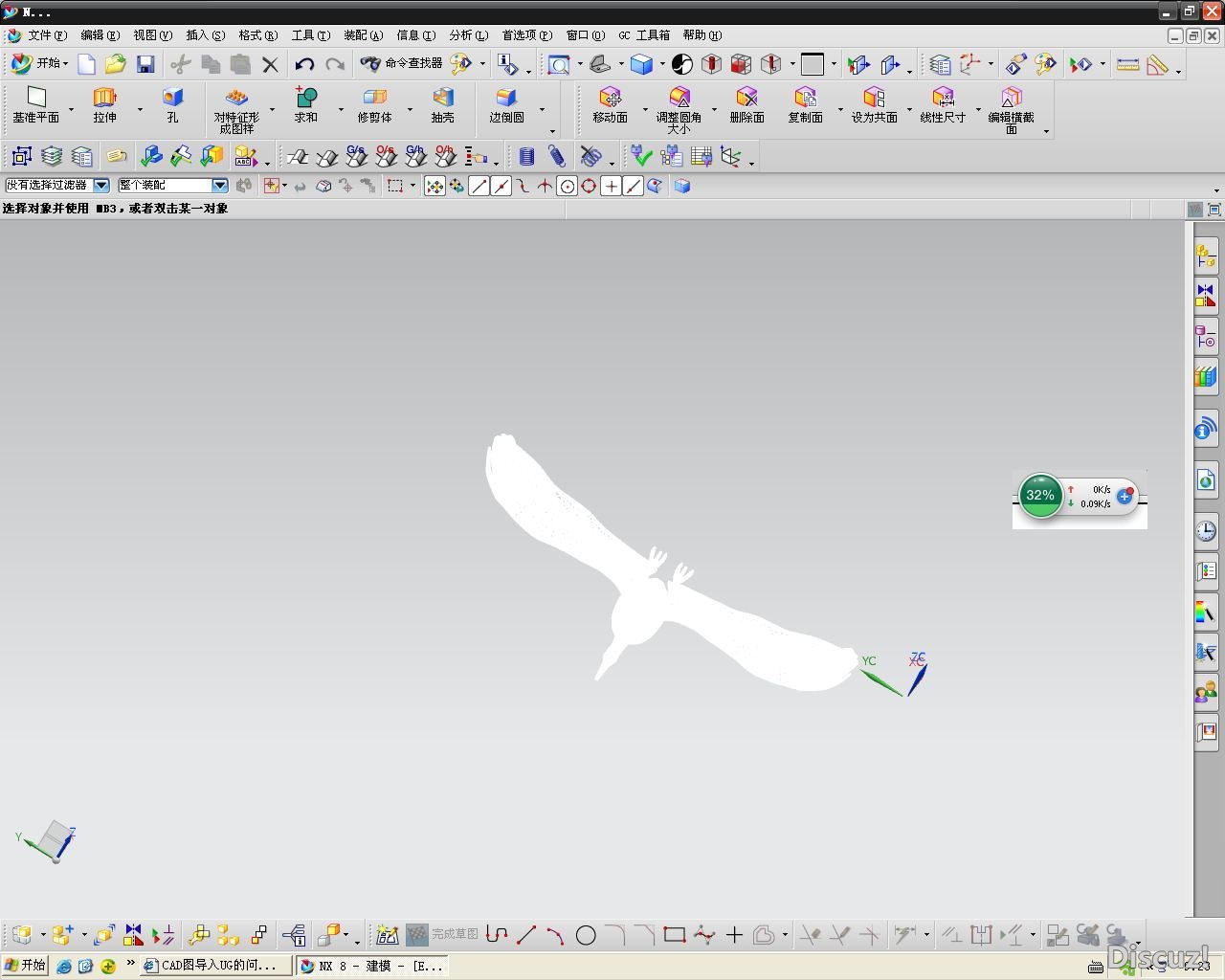Viewport: 1225px width, 980px height.
Task: Toggle the arc center snap option
Action: 568,187
